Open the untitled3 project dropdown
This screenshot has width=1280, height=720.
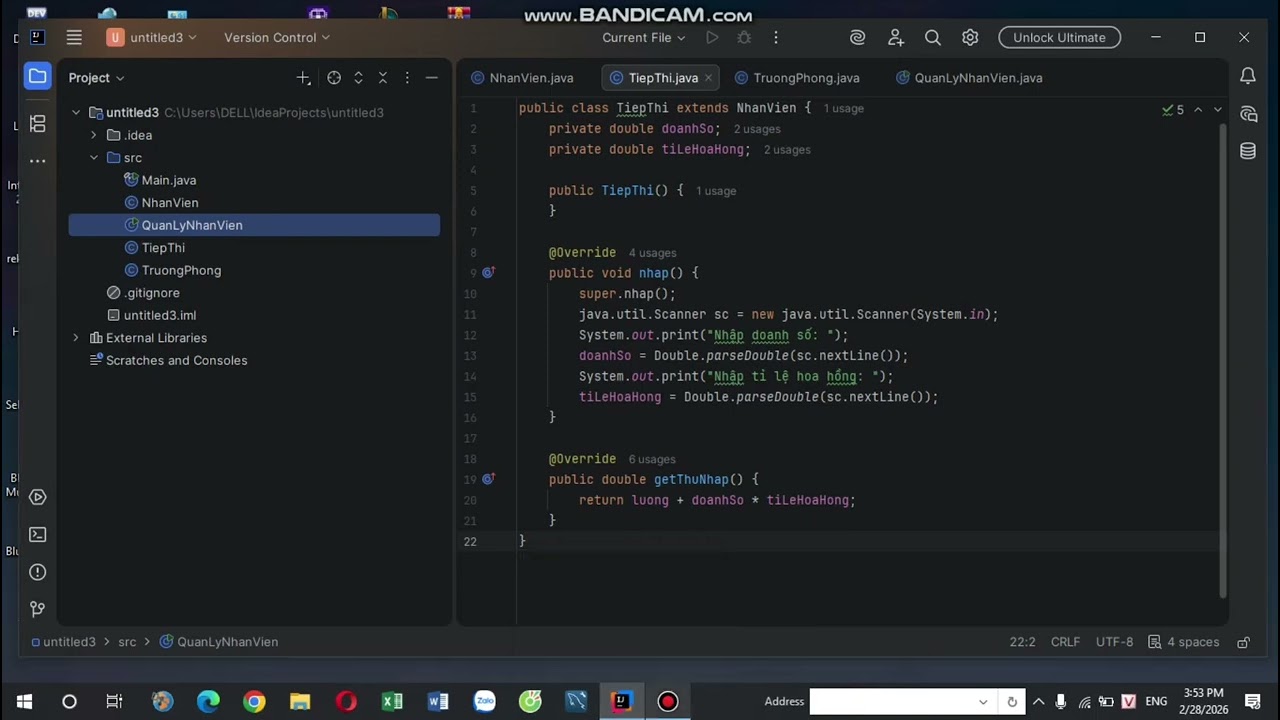(152, 37)
